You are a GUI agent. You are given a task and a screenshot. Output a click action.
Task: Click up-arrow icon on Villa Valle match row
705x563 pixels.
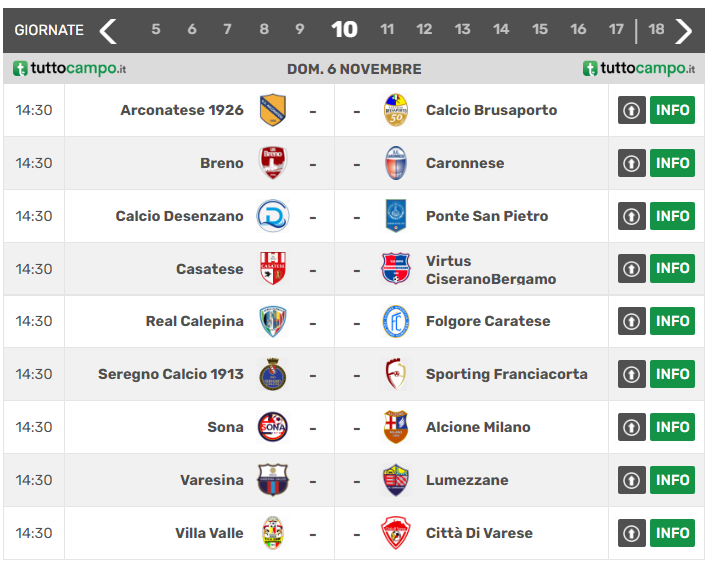tap(631, 533)
